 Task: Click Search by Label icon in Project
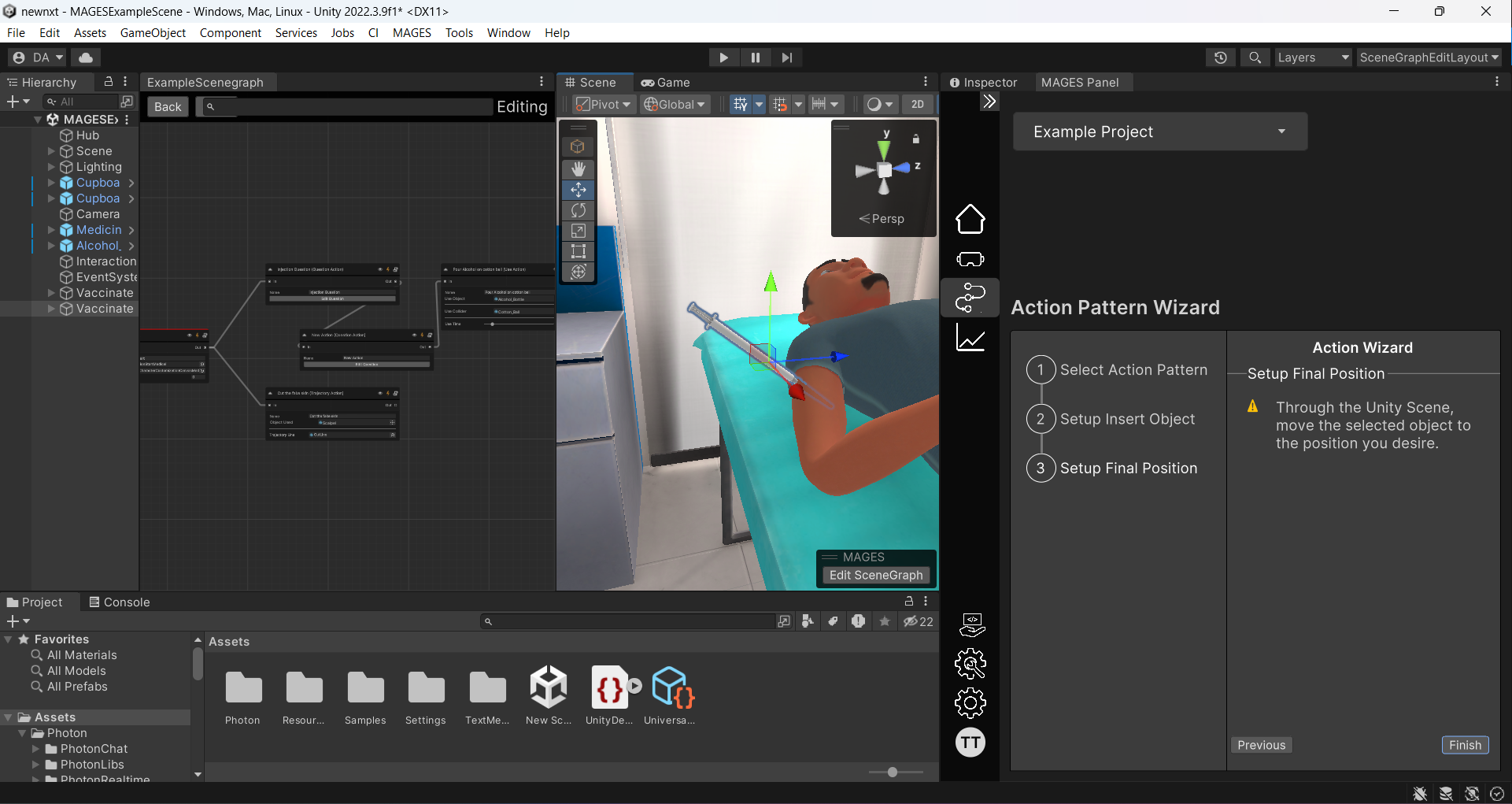pos(833,621)
